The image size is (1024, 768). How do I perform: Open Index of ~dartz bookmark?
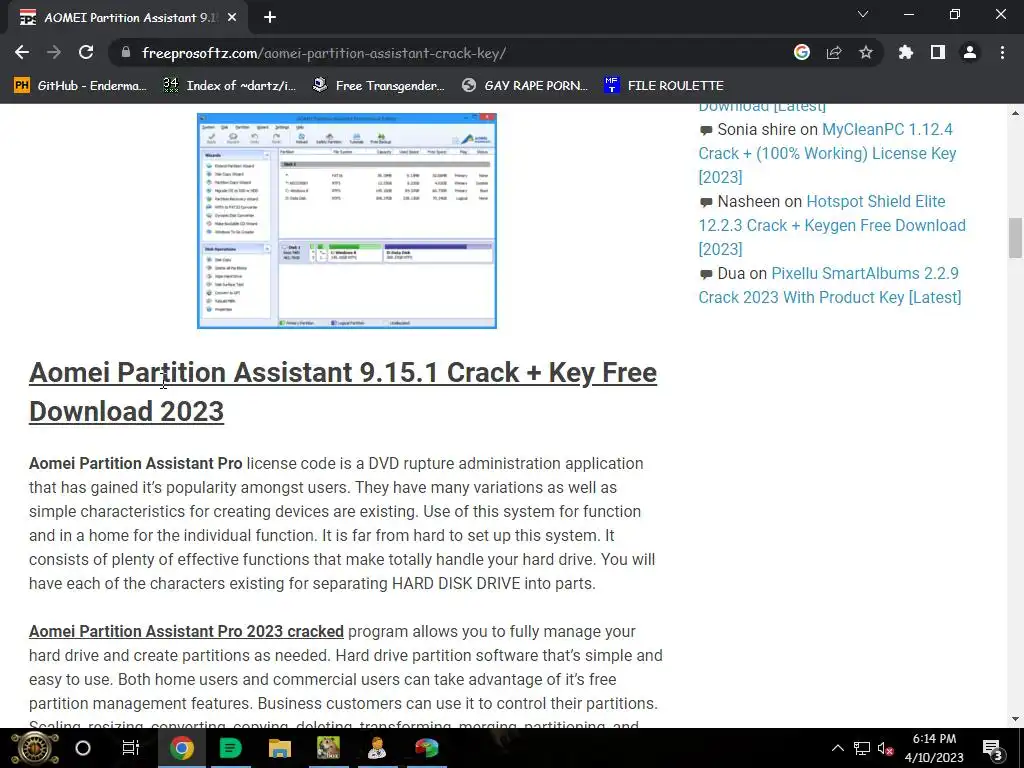click(229, 86)
